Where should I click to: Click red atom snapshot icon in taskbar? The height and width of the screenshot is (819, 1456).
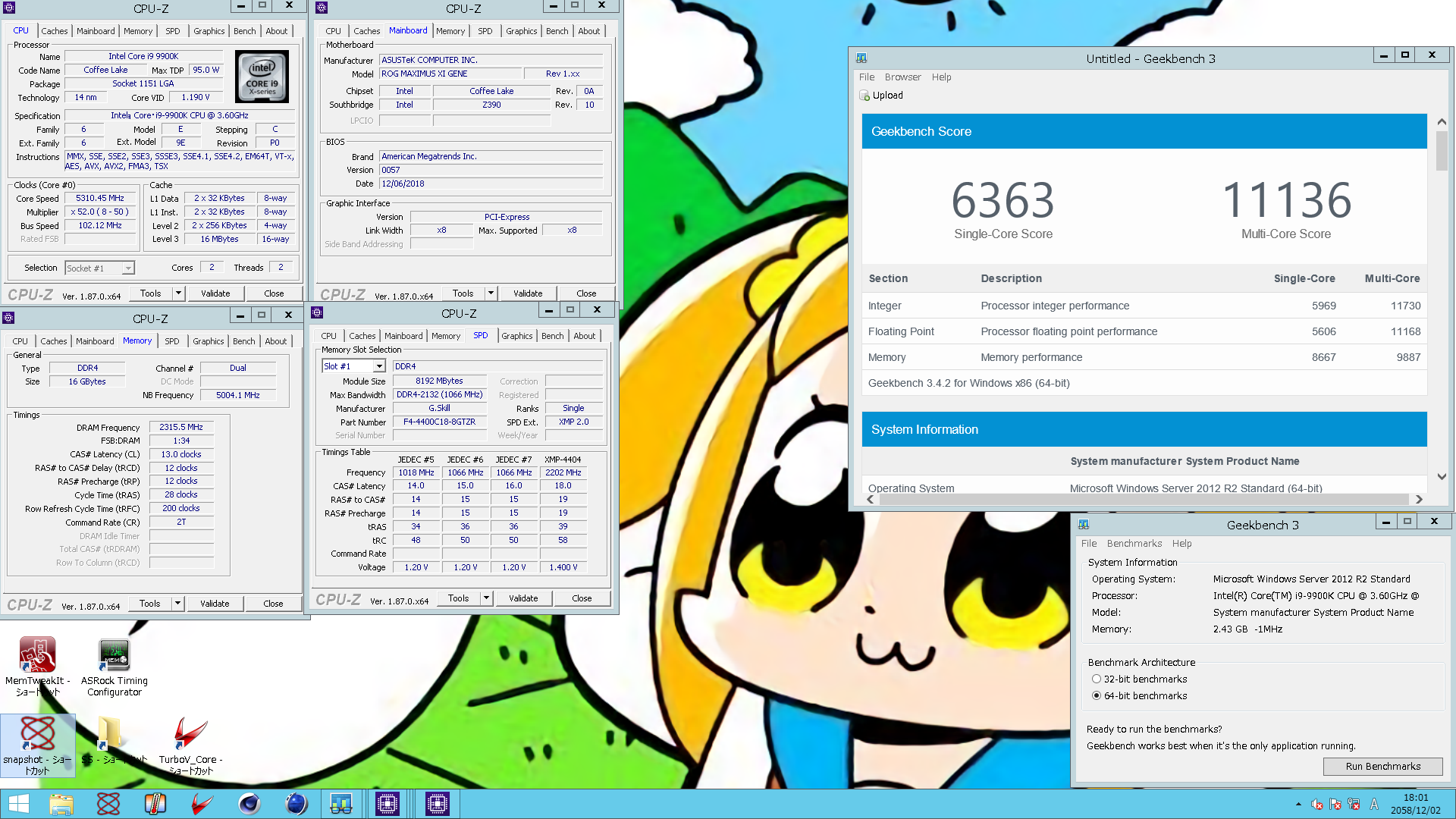pos(108,804)
